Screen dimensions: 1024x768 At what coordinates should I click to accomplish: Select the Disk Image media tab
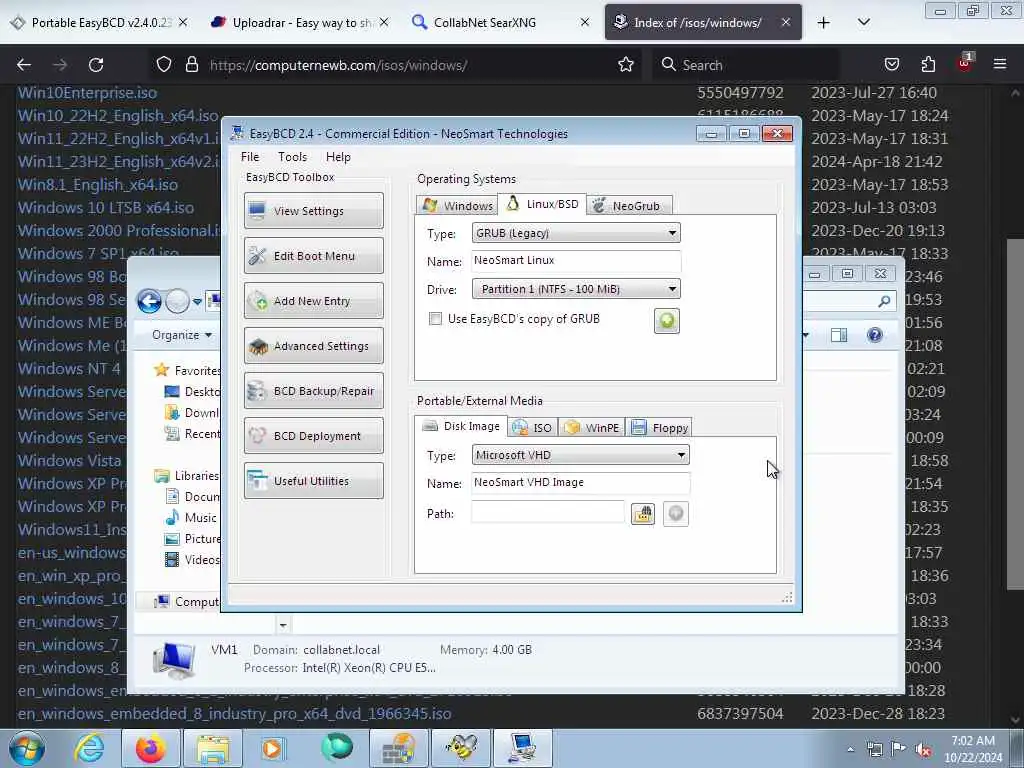pos(461,426)
